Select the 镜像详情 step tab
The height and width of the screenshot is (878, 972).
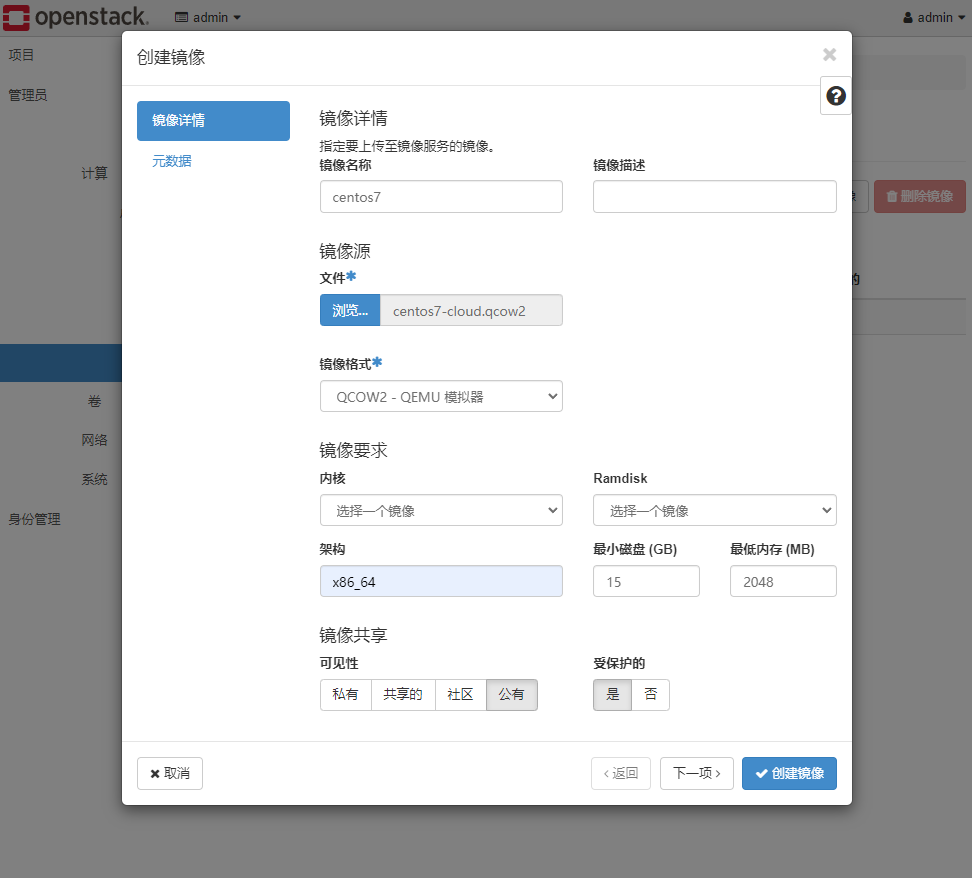[213, 121]
